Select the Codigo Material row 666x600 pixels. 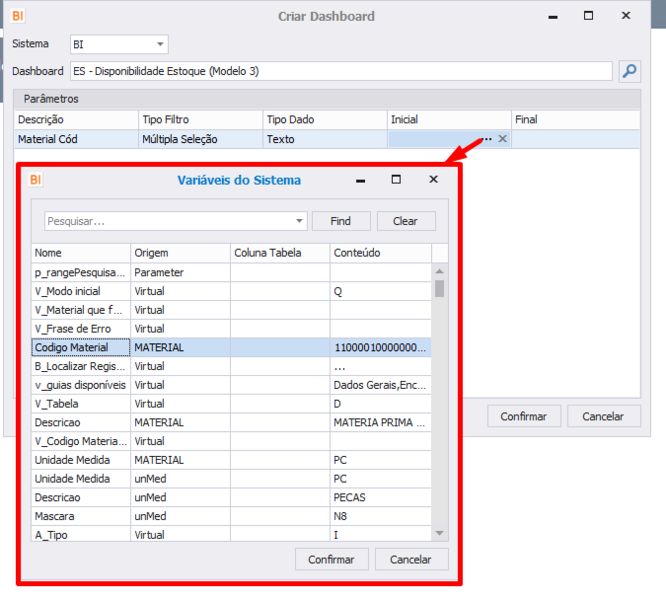pyautogui.click(x=231, y=347)
